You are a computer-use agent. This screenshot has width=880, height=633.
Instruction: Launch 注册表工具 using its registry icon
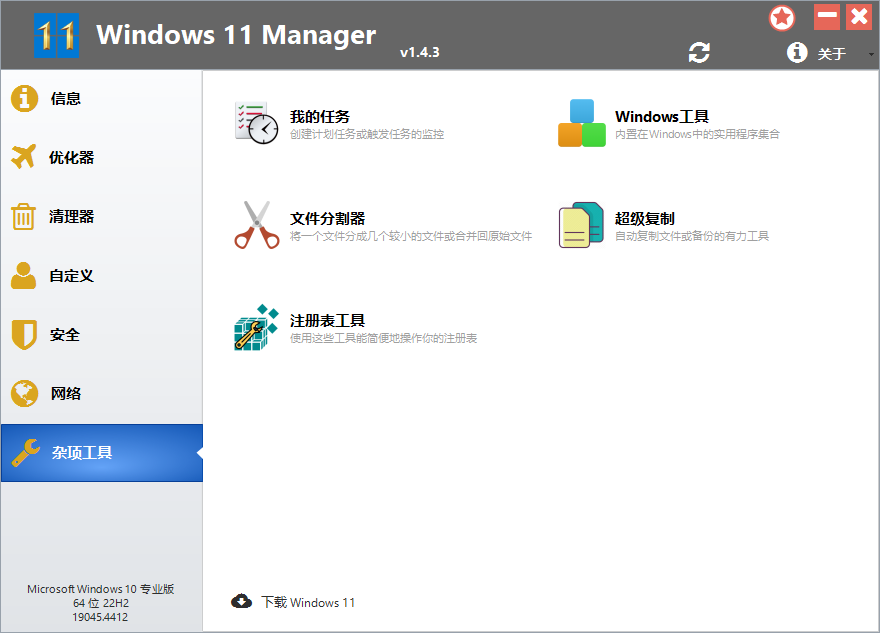(254, 327)
